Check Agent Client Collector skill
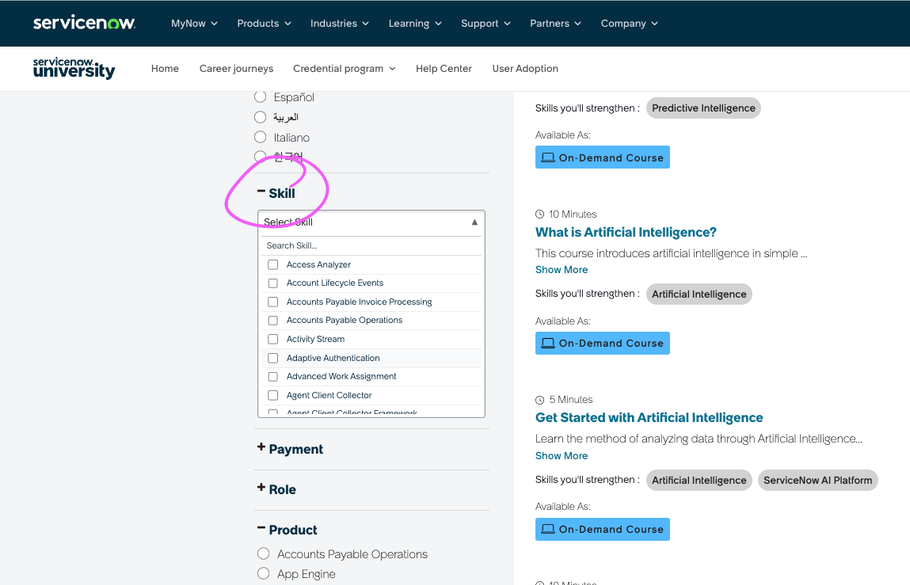Screen dimensions: 910x585 (273, 395)
